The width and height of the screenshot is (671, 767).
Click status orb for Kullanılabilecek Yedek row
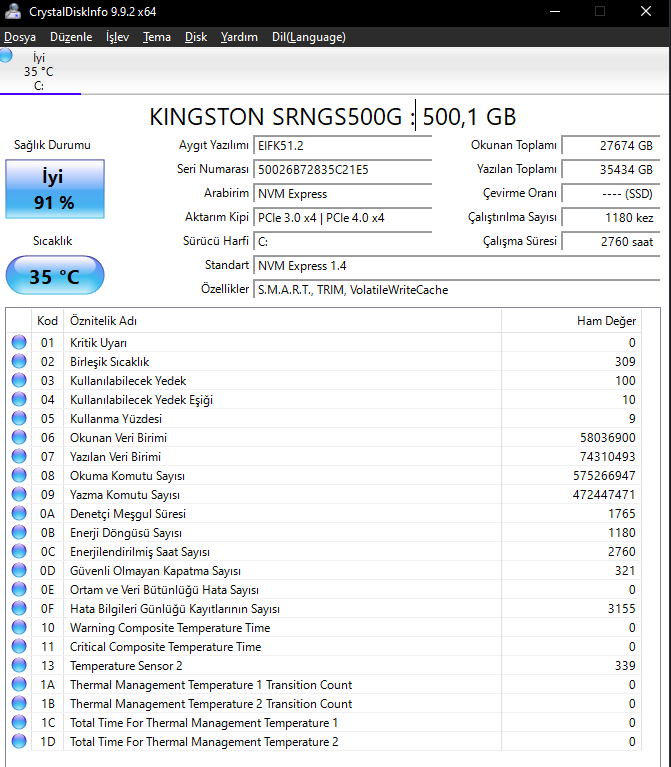pos(19,381)
